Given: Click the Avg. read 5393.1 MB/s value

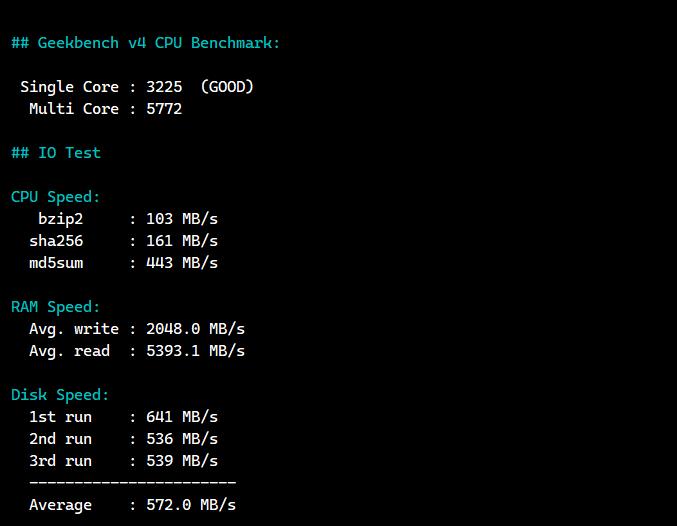Looking at the screenshot, I should [x=195, y=351].
